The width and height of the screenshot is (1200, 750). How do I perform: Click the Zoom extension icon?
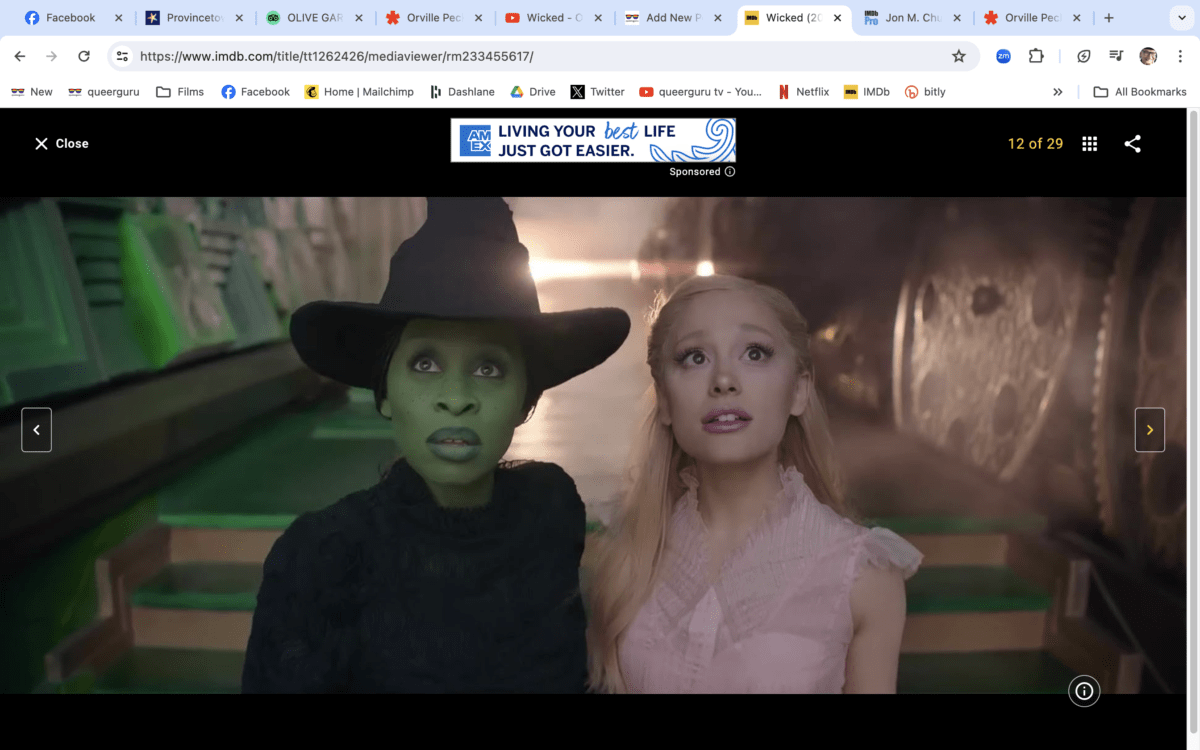(x=1003, y=56)
